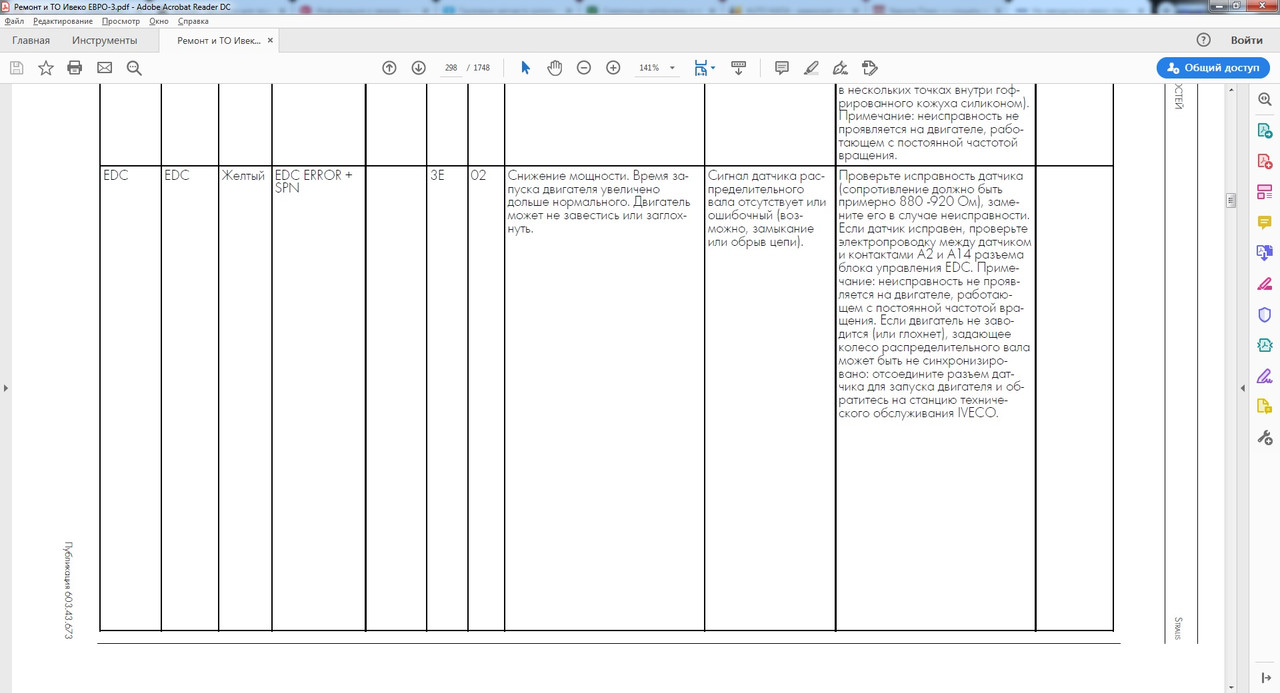Image resolution: width=1280 pixels, height=693 pixels.
Task: Switch to the Инструменты tab
Action: [104, 40]
